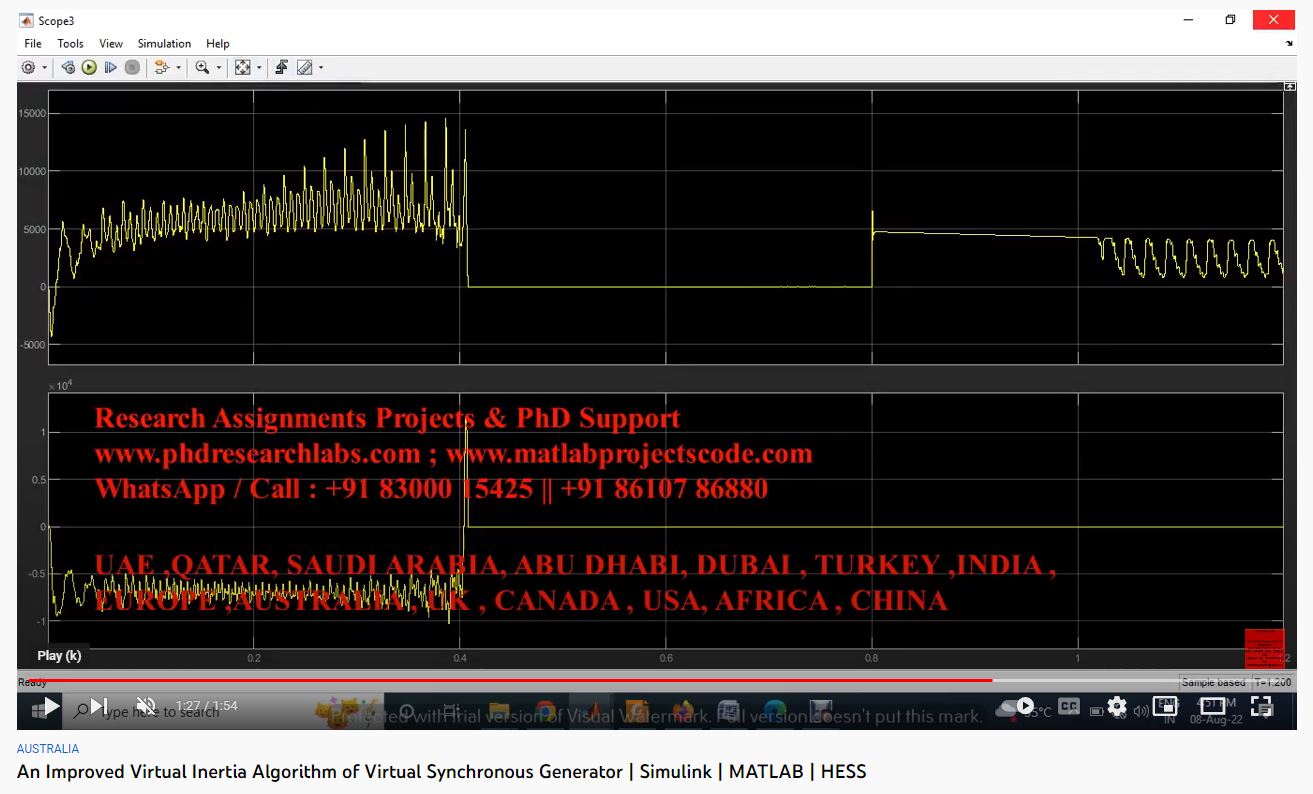Toggle closed captions CC button
This screenshot has height=794, width=1313.
(x=1069, y=706)
